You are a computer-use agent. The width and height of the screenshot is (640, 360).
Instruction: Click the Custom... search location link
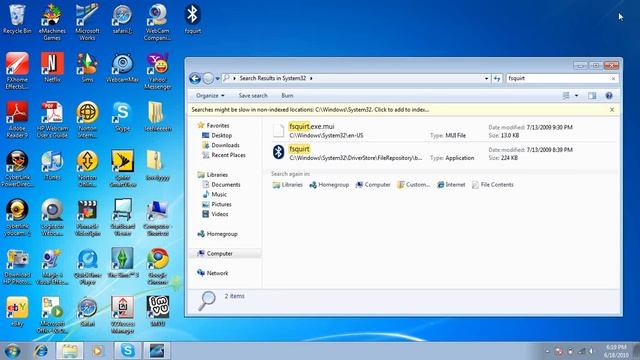(x=413, y=185)
